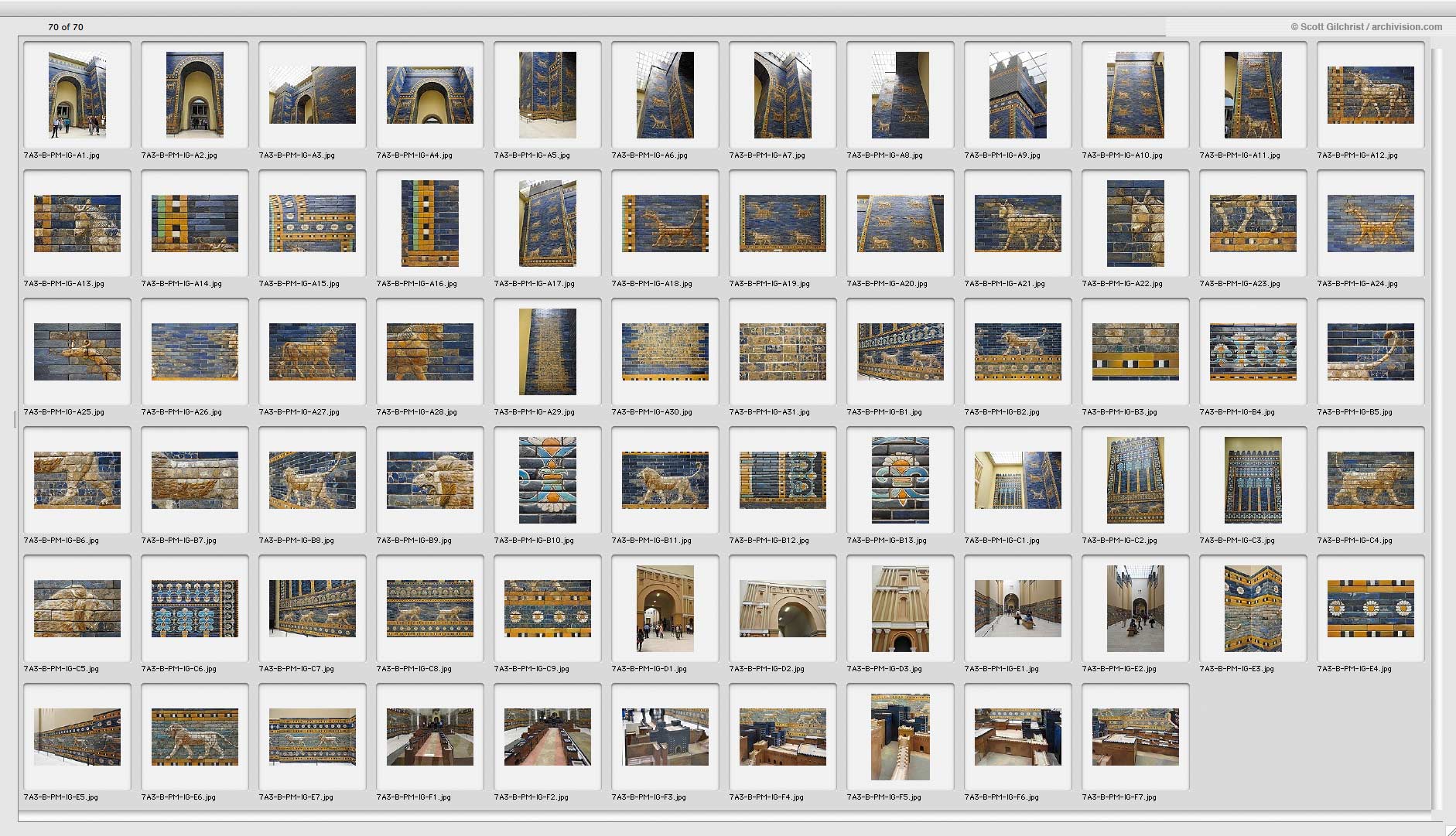Select the 7A3-B-PM-IG-B10.jpg palmette thumbnail
This screenshot has height=836, width=1456.
548,480
